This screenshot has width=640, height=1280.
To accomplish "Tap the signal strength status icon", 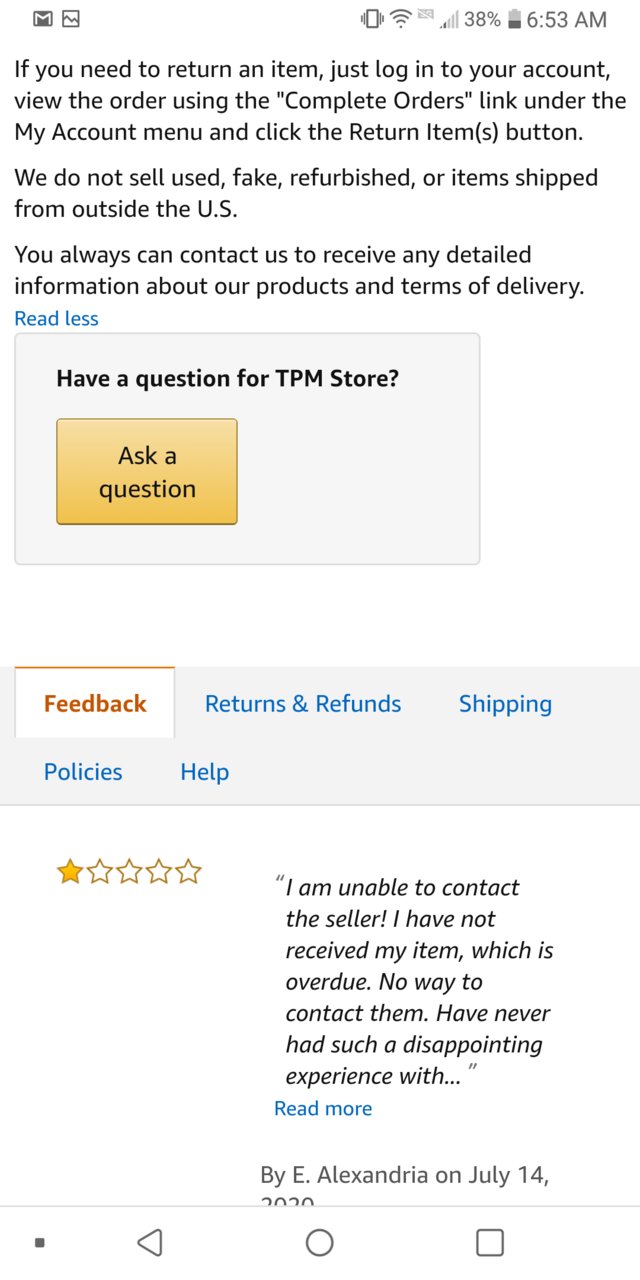I will click(450, 19).
